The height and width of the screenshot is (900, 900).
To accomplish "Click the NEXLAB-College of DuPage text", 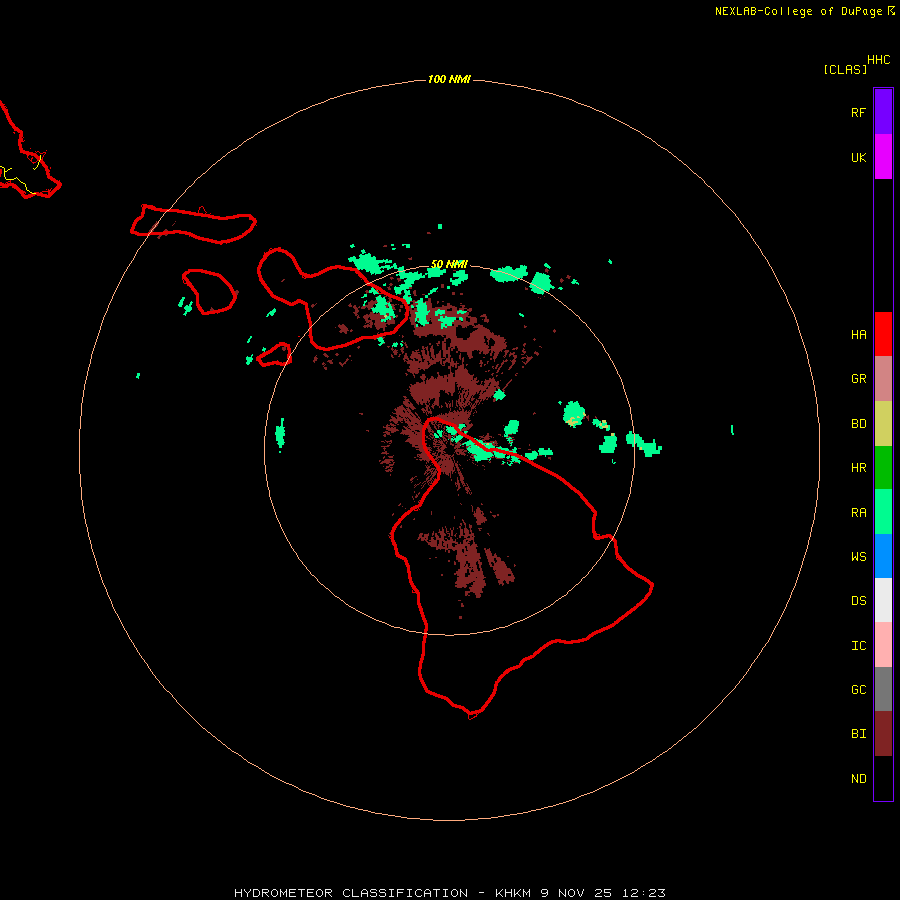I will [x=798, y=11].
